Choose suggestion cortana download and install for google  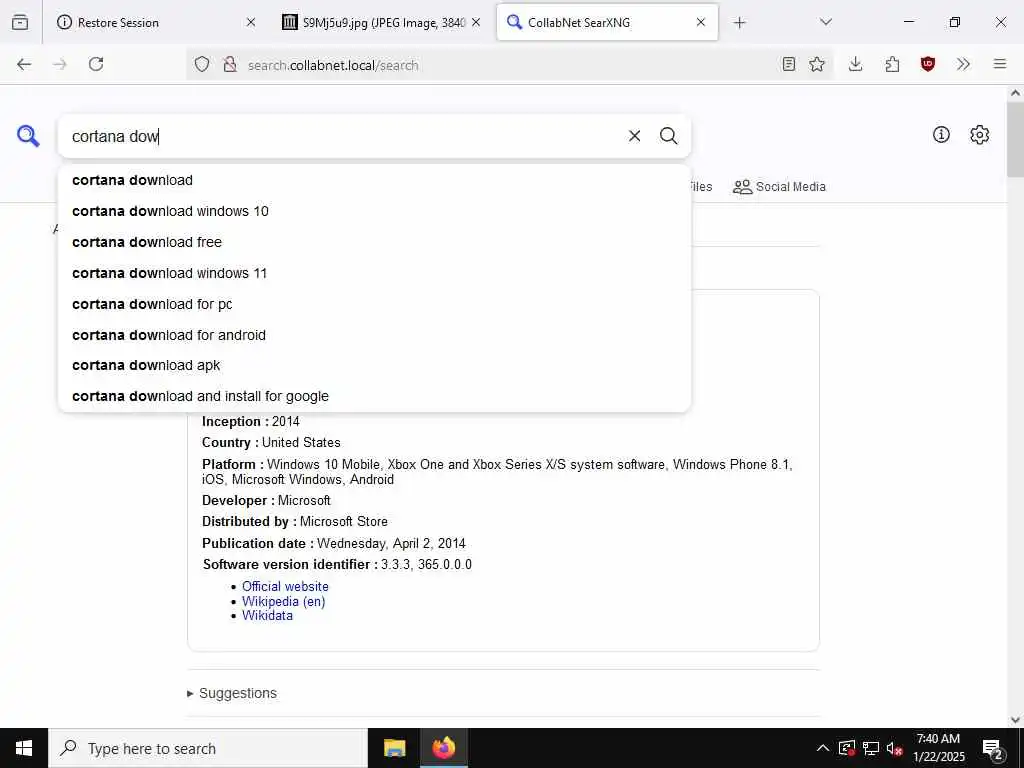(374, 396)
